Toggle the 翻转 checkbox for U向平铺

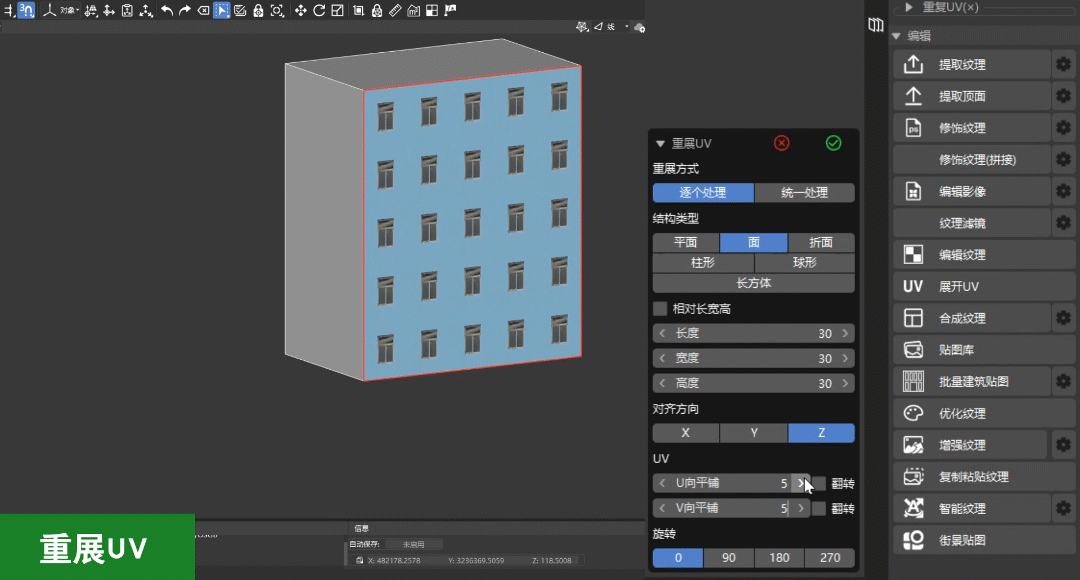pyautogui.click(x=819, y=483)
